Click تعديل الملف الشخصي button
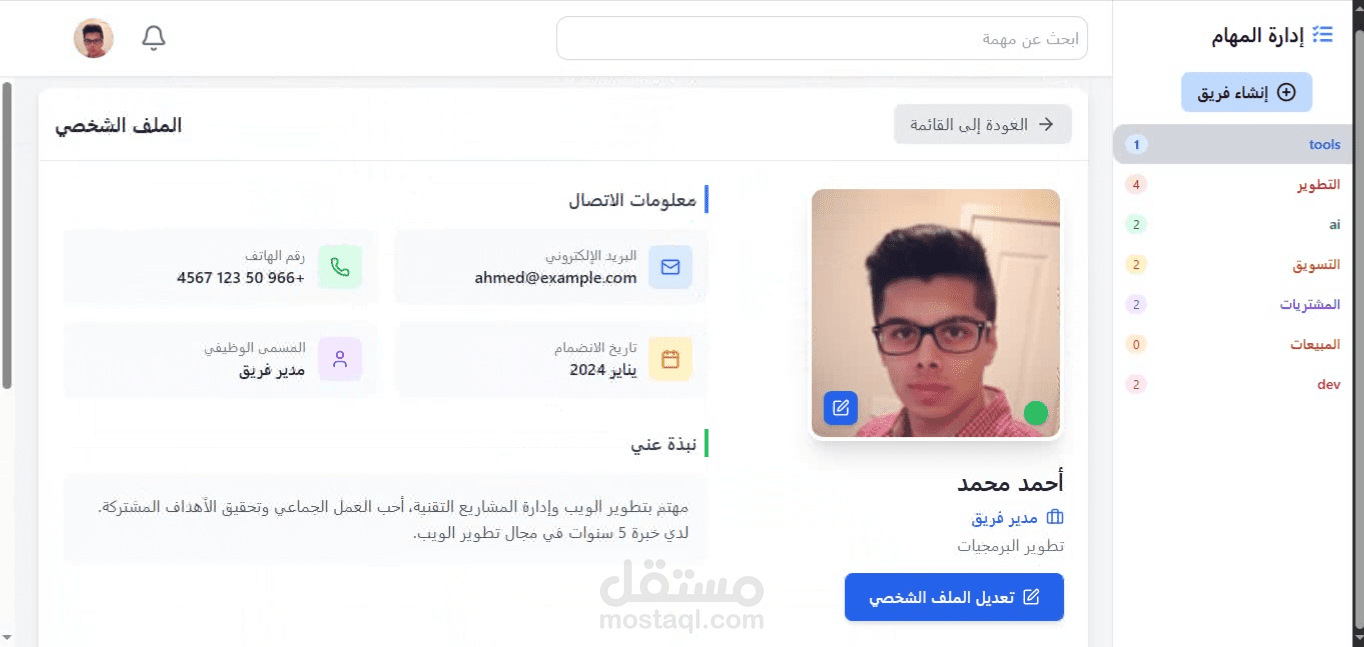Viewport: 1364px width, 647px height. tap(954, 597)
